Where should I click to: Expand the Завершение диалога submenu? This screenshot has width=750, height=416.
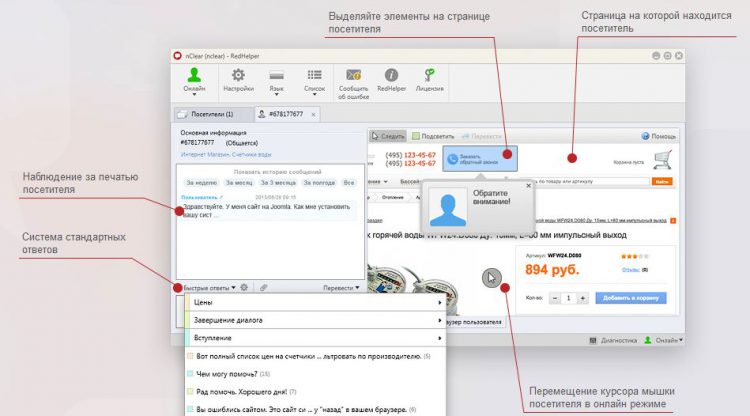pos(315,320)
